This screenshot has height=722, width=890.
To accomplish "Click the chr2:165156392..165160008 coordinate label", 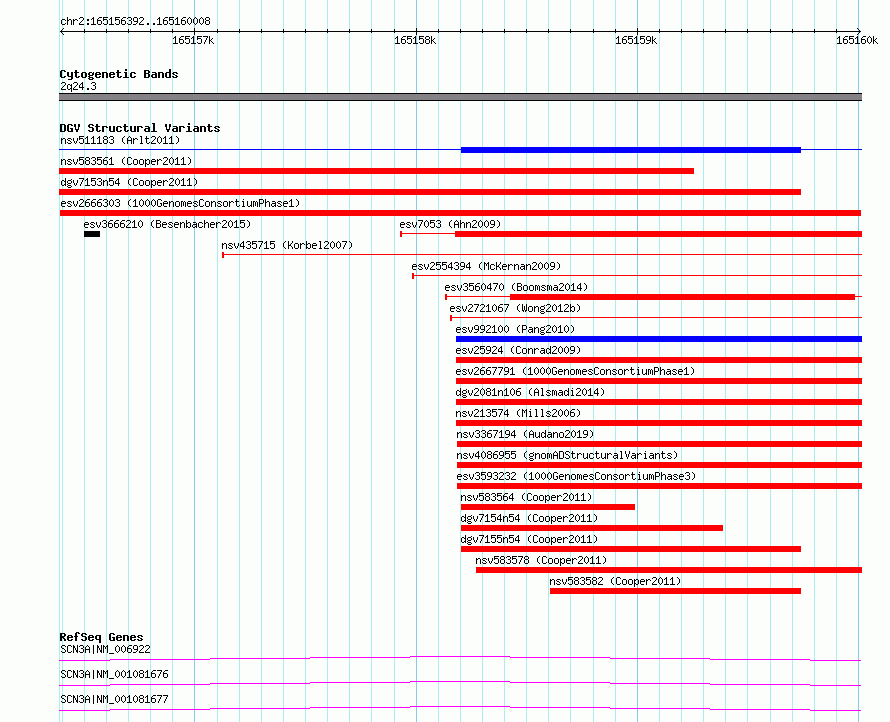I will click(135, 22).
